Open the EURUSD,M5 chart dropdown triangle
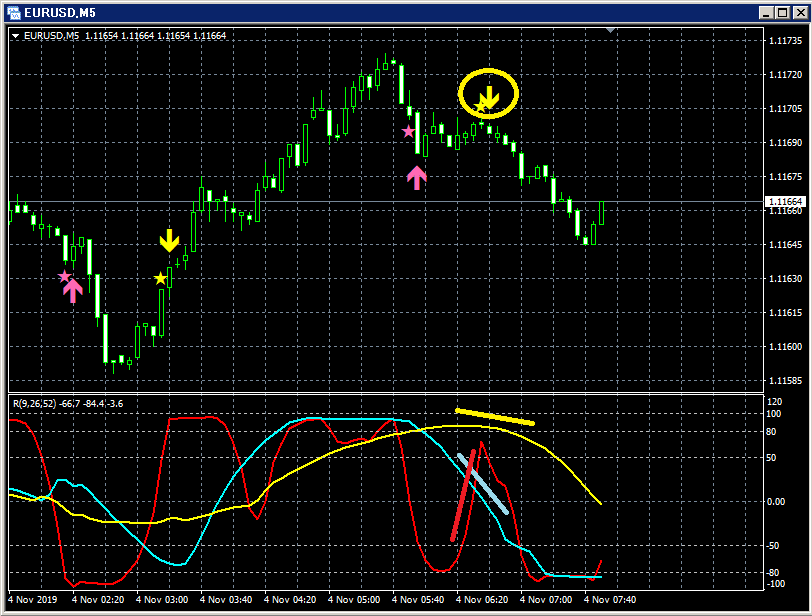 [x=16, y=36]
